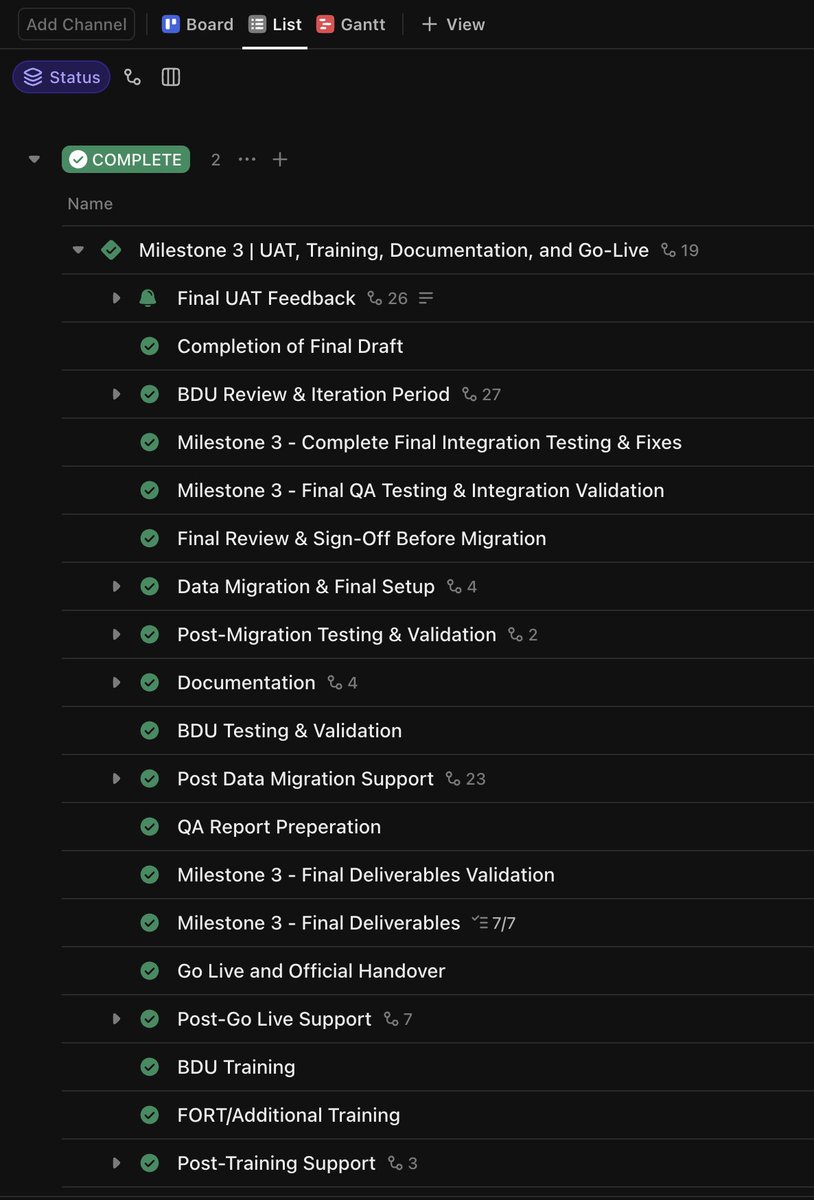
Task: Open the columns layout icon in toolbar
Action: pos(171,77)
